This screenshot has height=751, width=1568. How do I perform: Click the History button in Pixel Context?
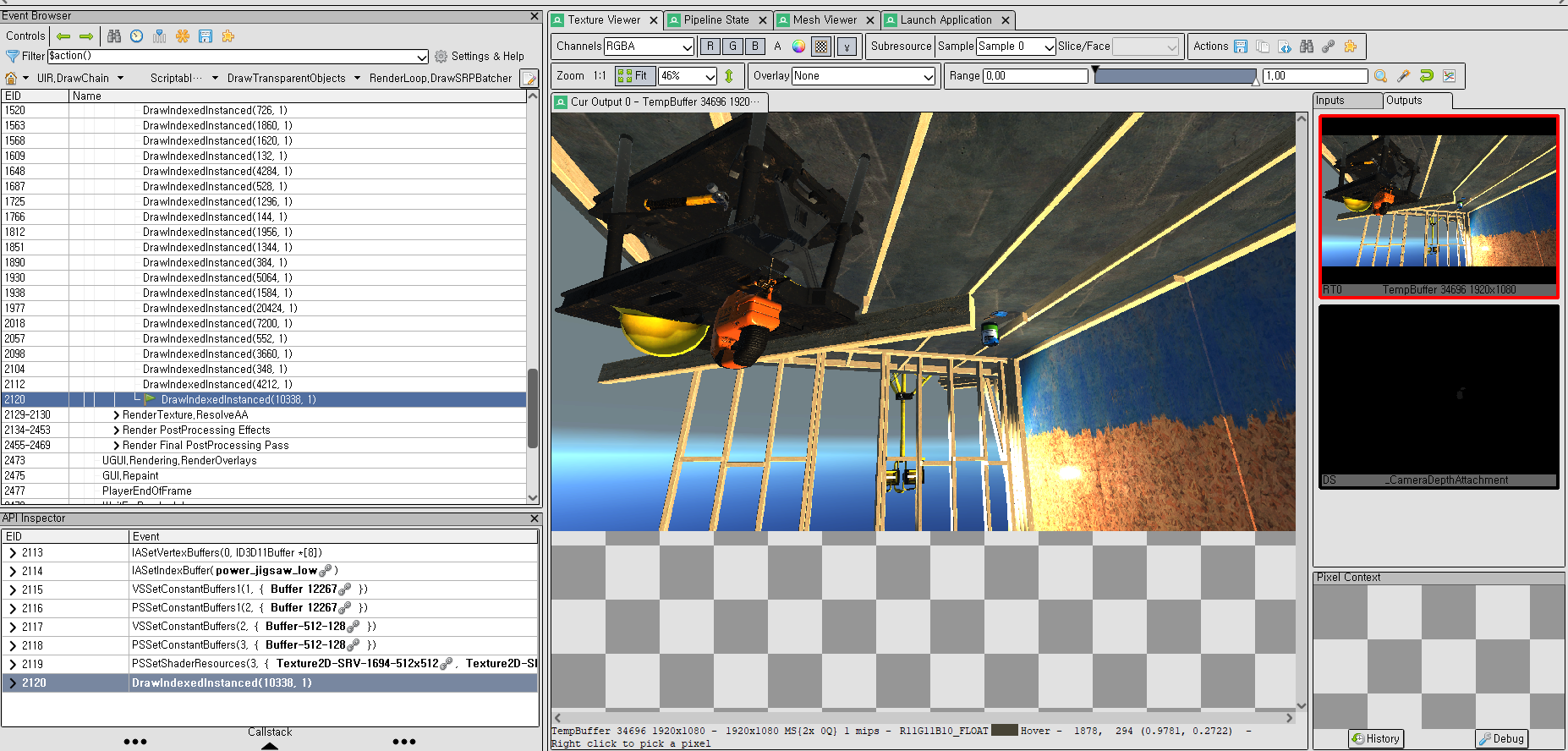tap(1376, 738)
